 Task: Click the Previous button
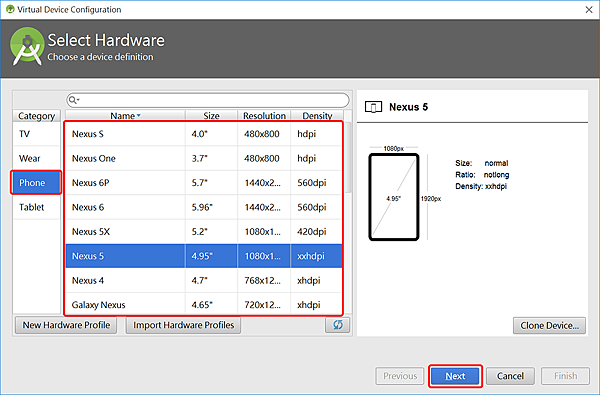tap(400, 376)
